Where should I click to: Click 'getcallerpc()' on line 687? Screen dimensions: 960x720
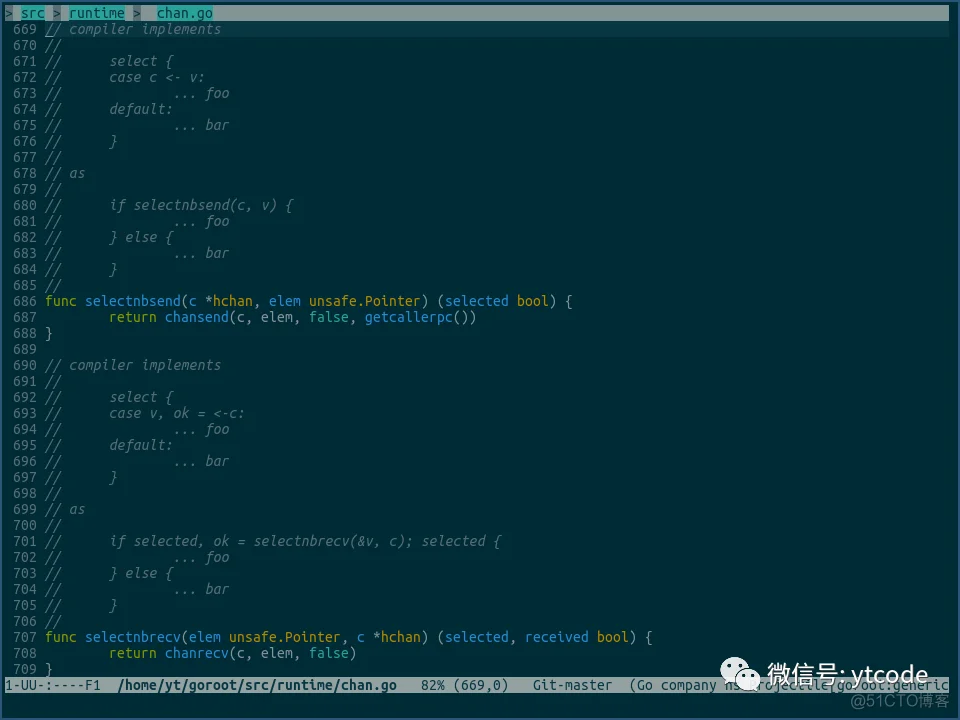pos(420,317)
